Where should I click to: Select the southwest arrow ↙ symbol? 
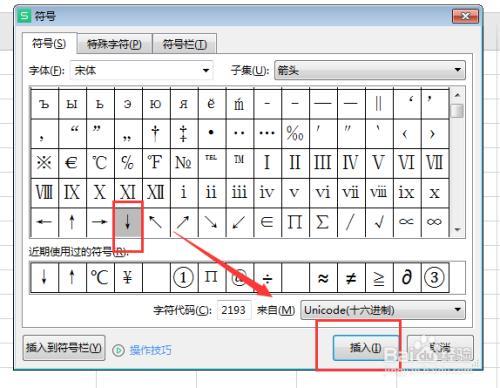click(x=239, y=222)
